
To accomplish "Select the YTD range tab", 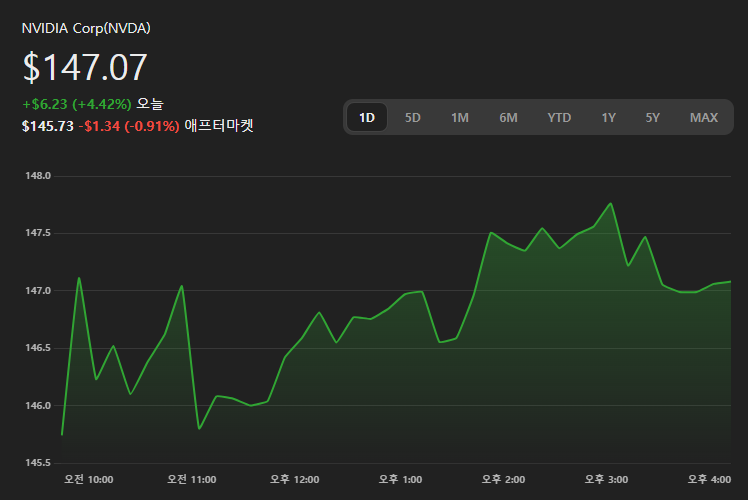I will pos(559,117).
